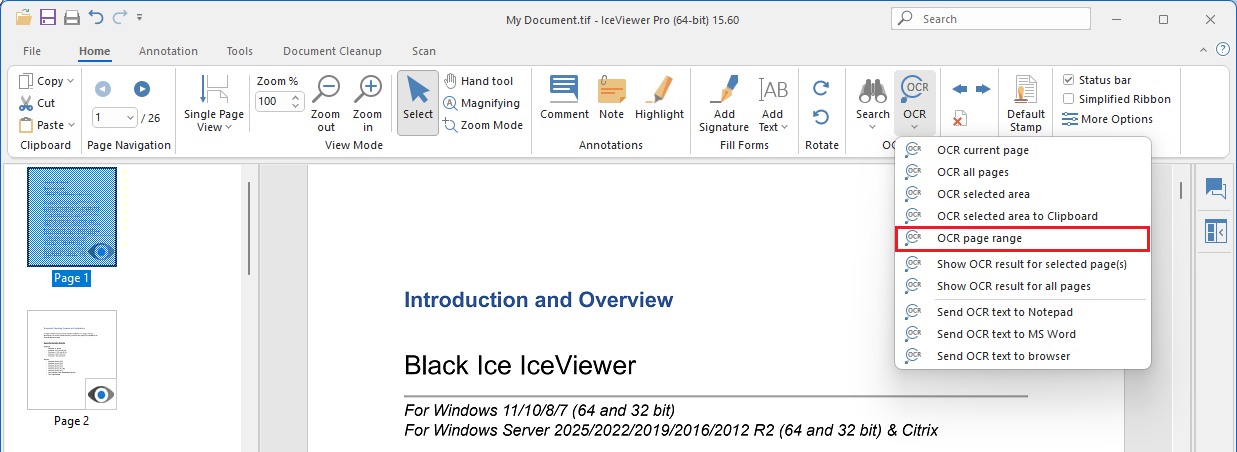Open the comments side panel icon
1237x452 pixels.
(x=1216, y=188)
